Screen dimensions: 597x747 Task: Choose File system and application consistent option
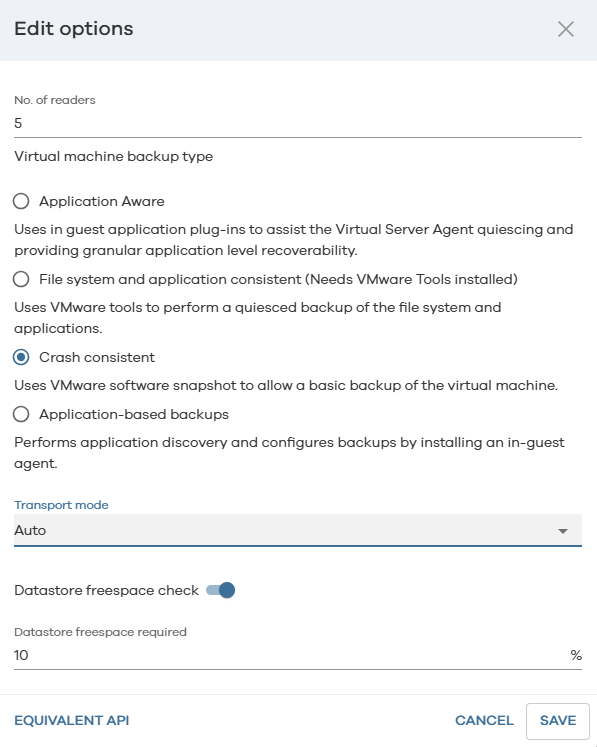[21, 279]
